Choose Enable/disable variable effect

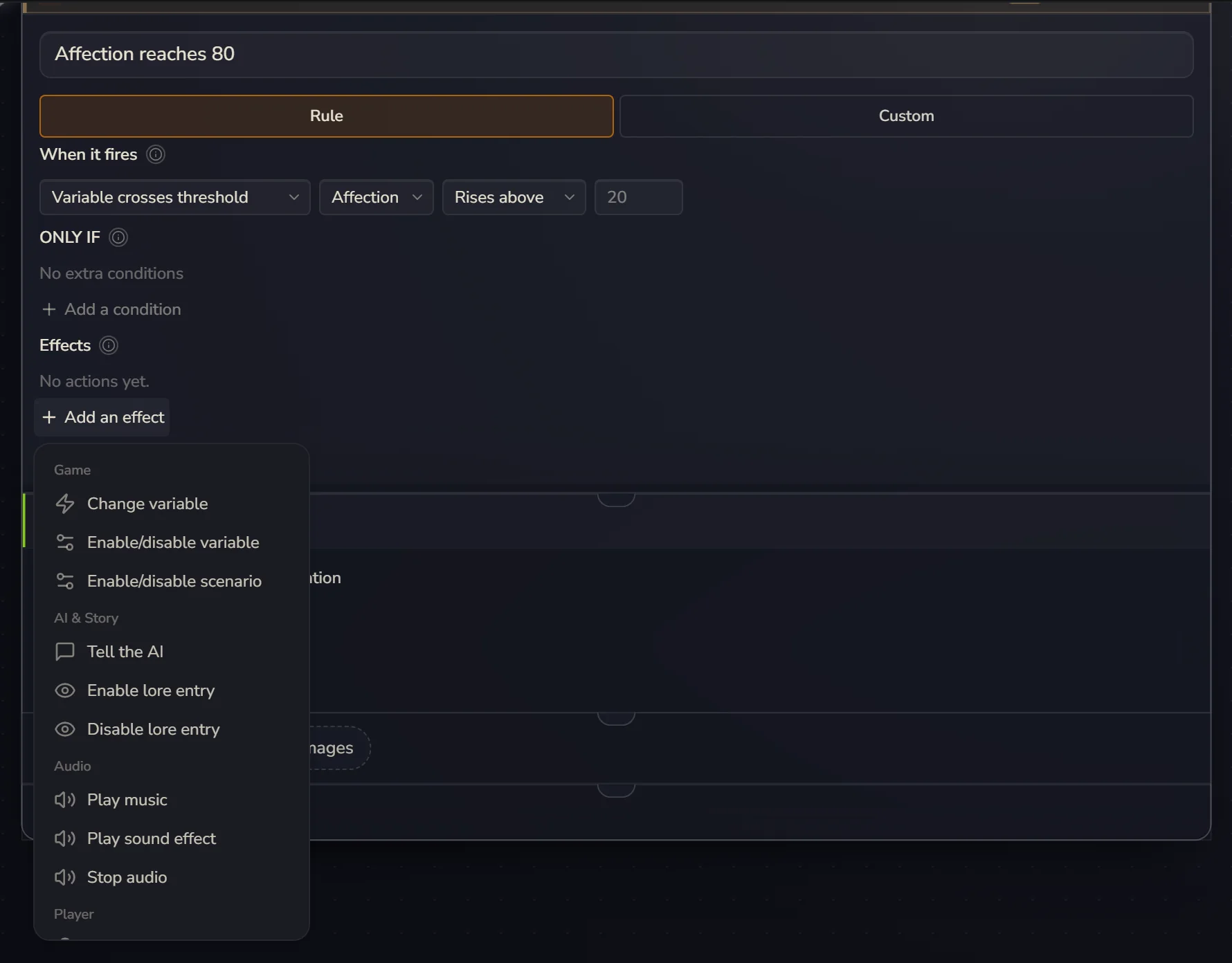click(x=172, y=542)
